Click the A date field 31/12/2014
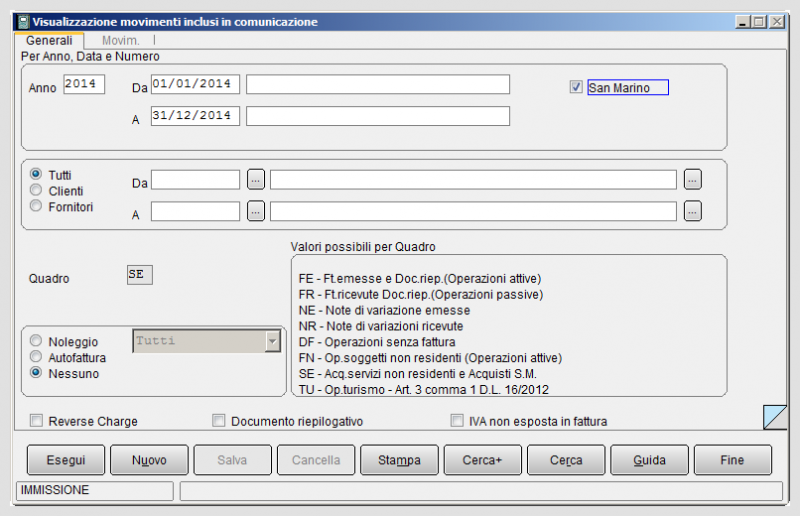 click(195, 116)
